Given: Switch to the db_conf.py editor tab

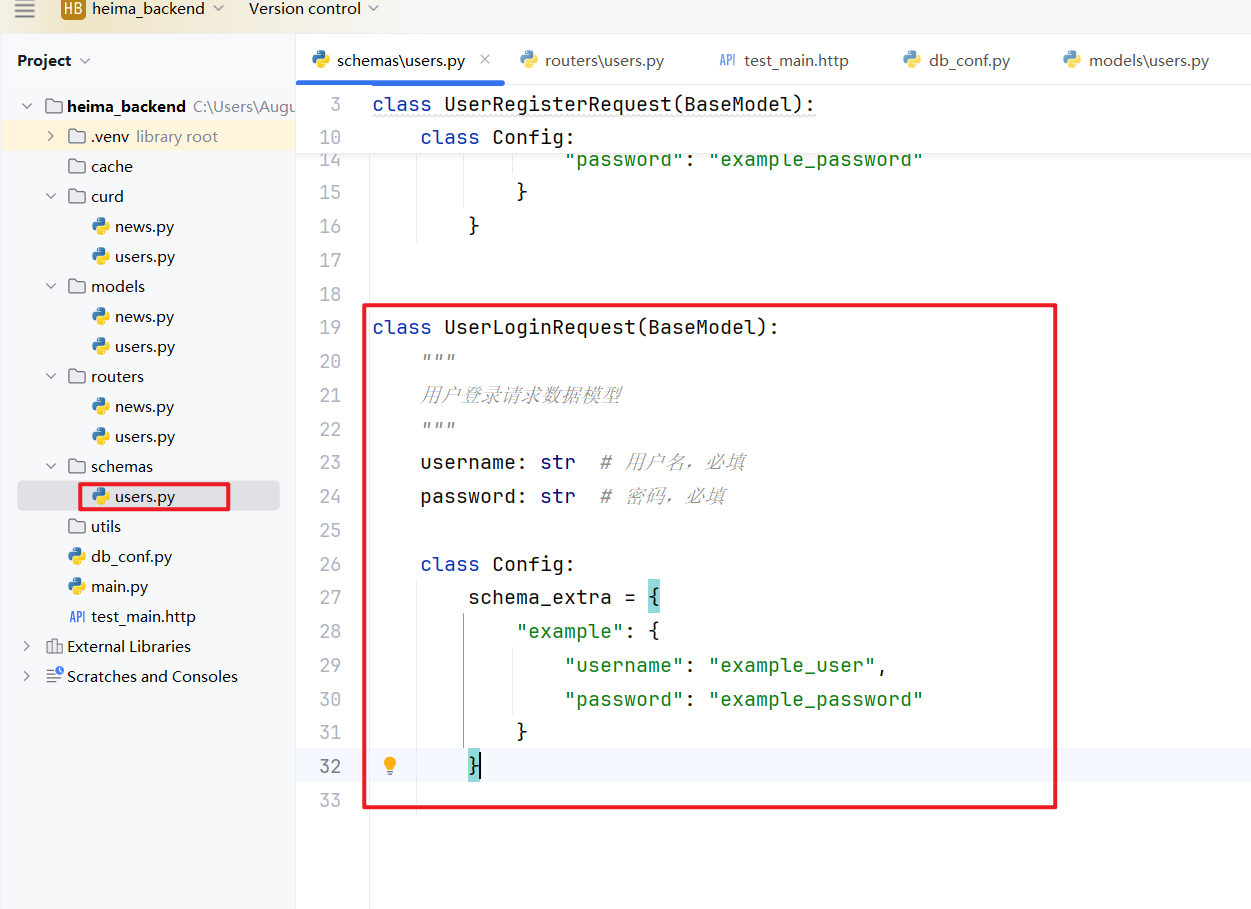Looking at the screenshot, I should 968,61.
